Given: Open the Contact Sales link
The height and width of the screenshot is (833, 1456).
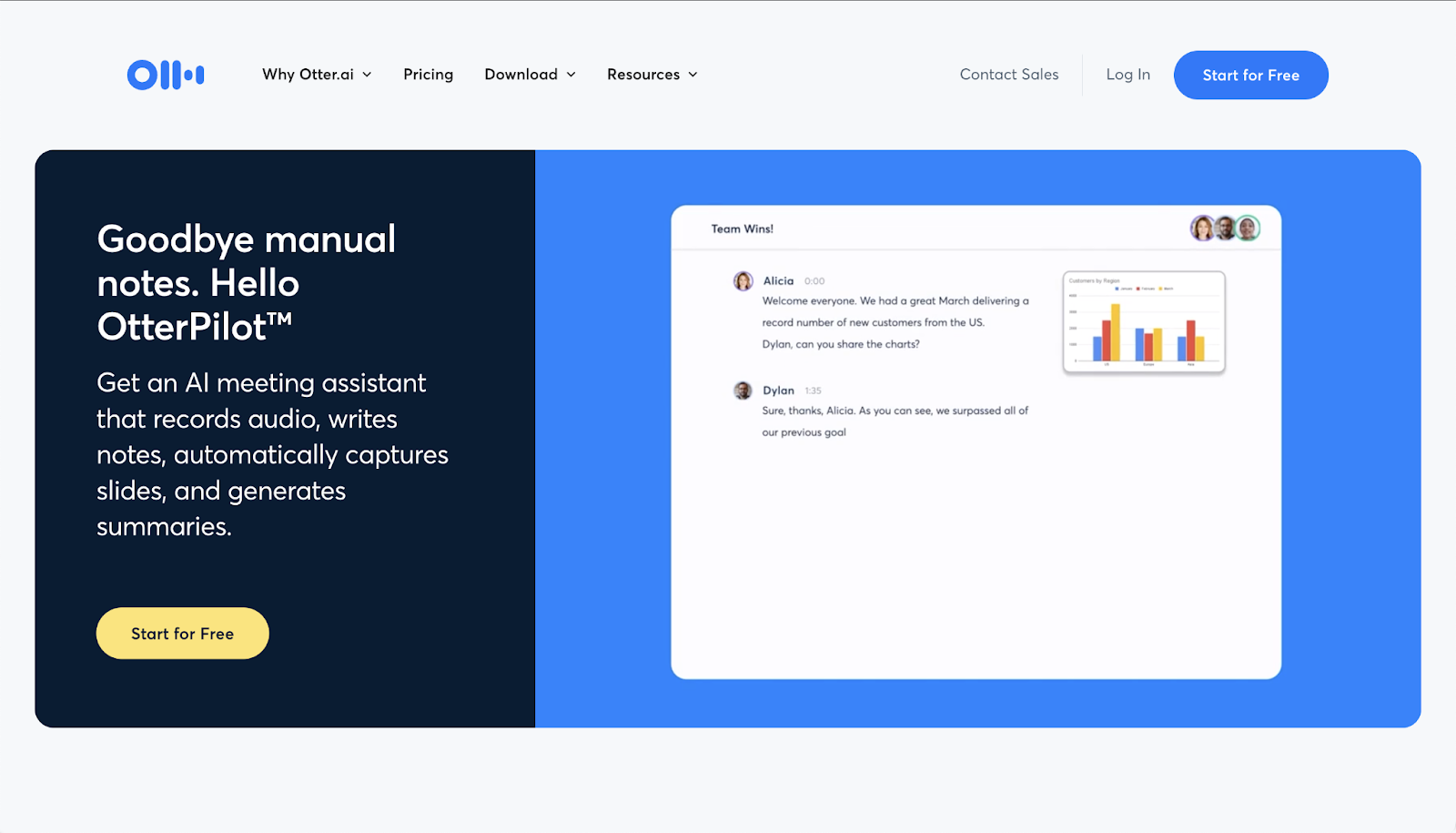Looking at the screenshot, I should (x=1009, y=75).
